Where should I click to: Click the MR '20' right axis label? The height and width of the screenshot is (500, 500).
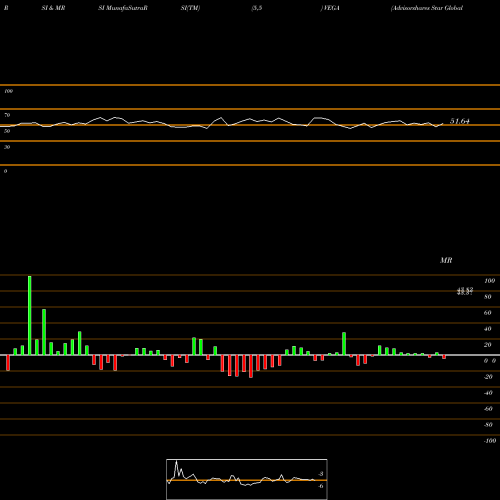pos(488,345)
